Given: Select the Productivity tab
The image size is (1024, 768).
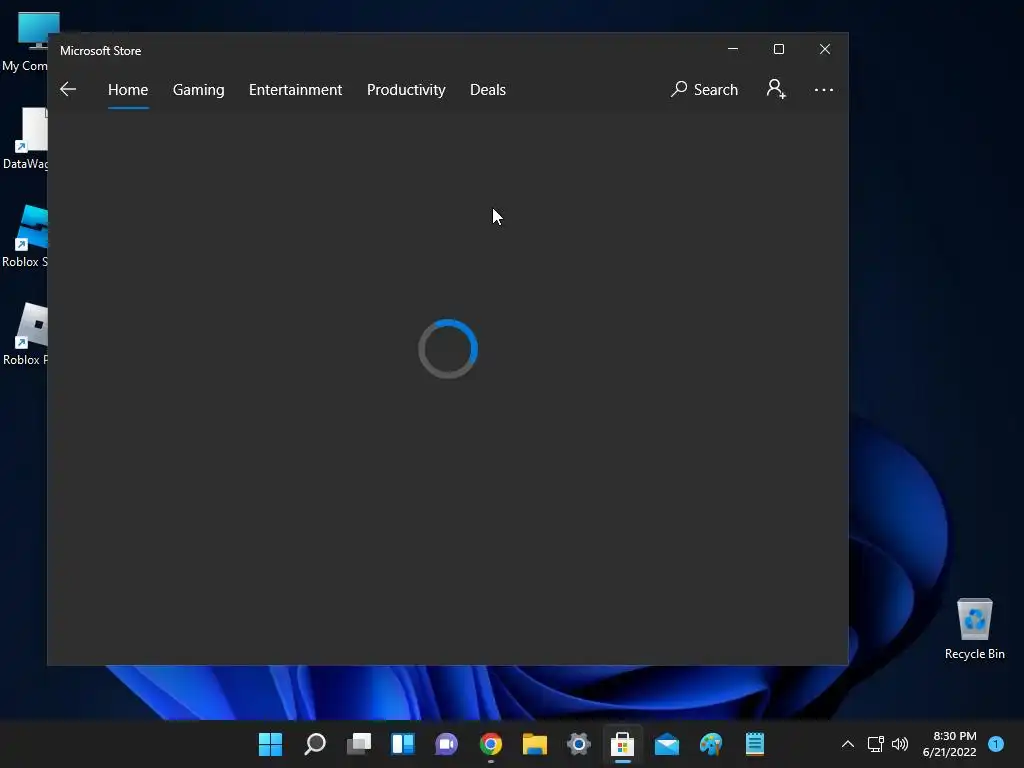Looking at the screenshot, I should coord(406,89).
